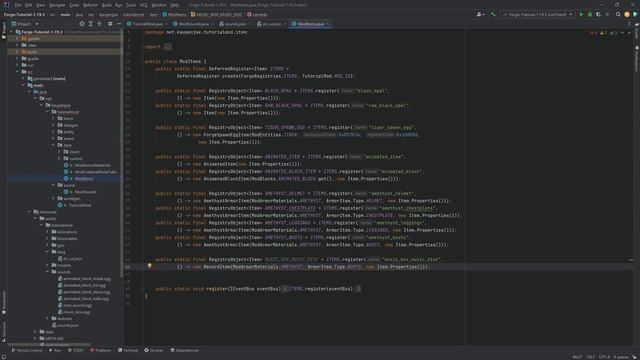640x360 pixels.
Task: Click the MUSIC_BOX_MUSIC_DISC breadcrumb
Action: (217, 15)
